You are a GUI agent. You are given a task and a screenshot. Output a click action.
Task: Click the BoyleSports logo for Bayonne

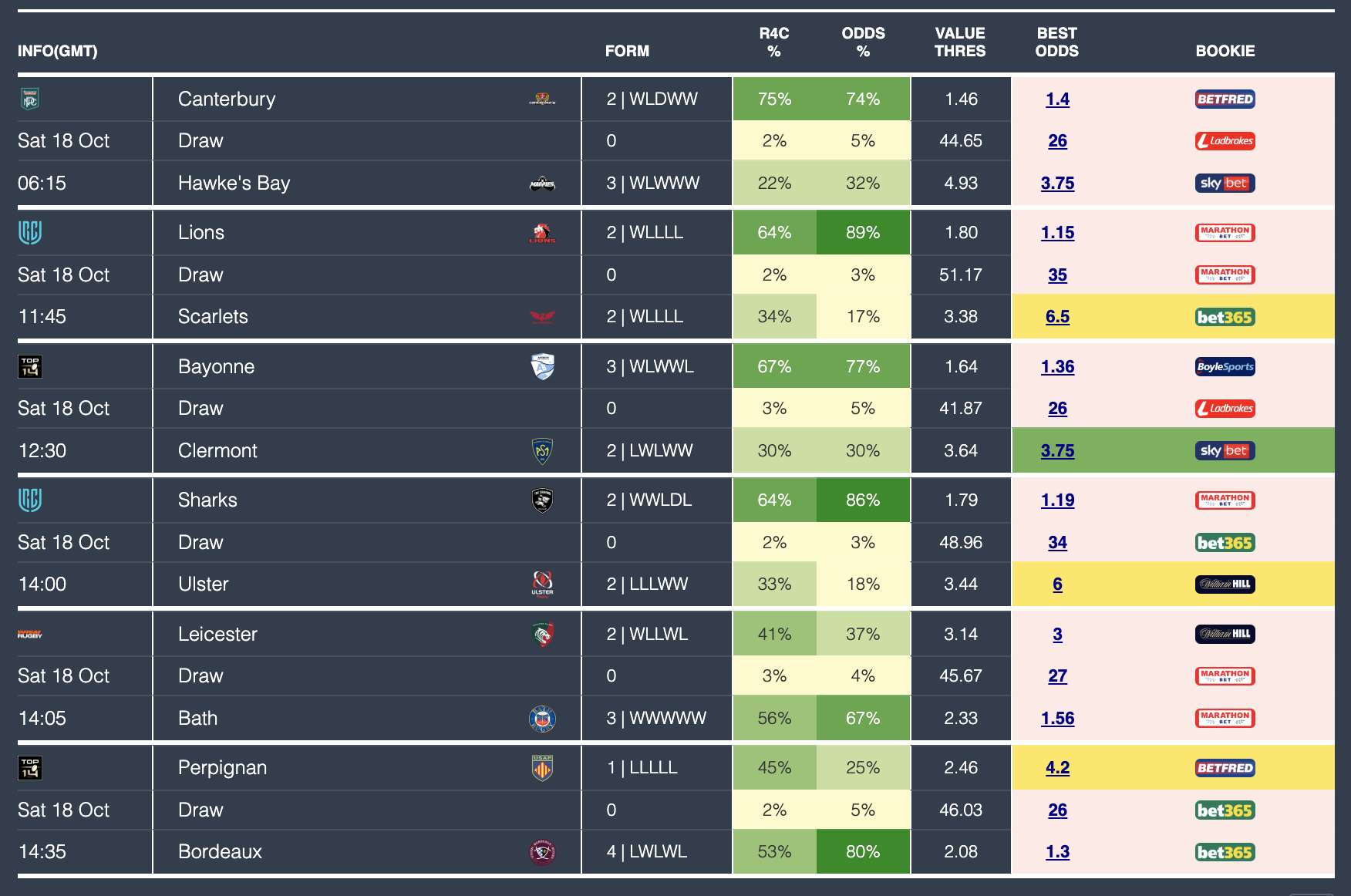[x=1225, y=367]
